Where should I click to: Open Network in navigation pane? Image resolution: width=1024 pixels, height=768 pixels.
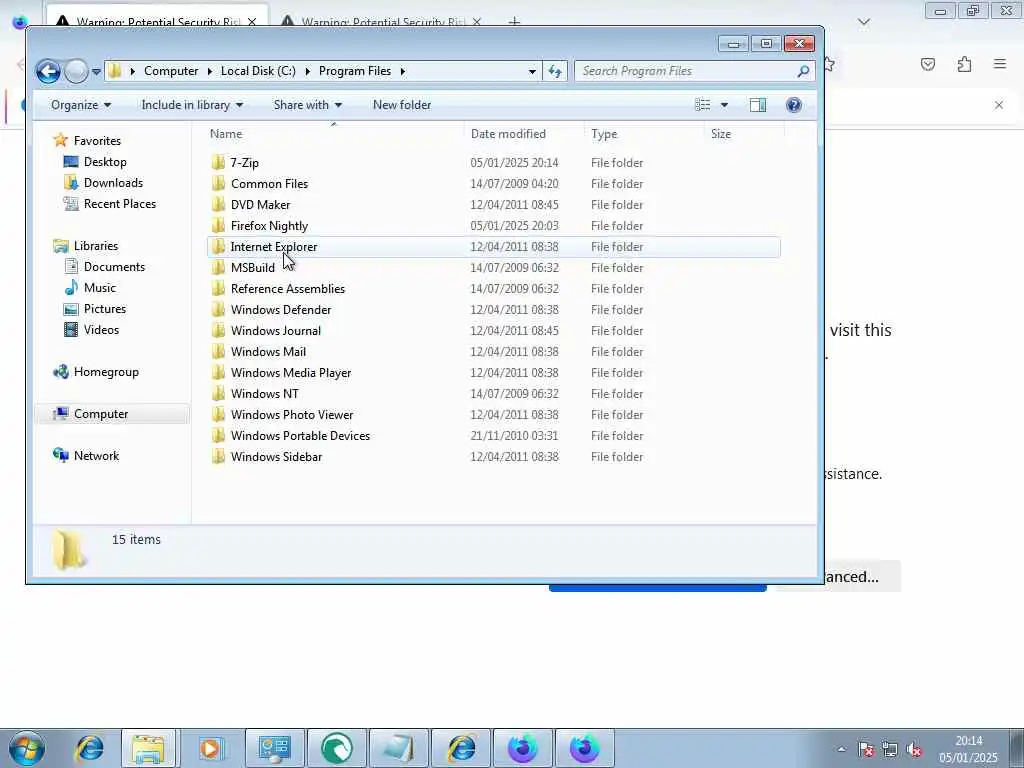(96, 456)
